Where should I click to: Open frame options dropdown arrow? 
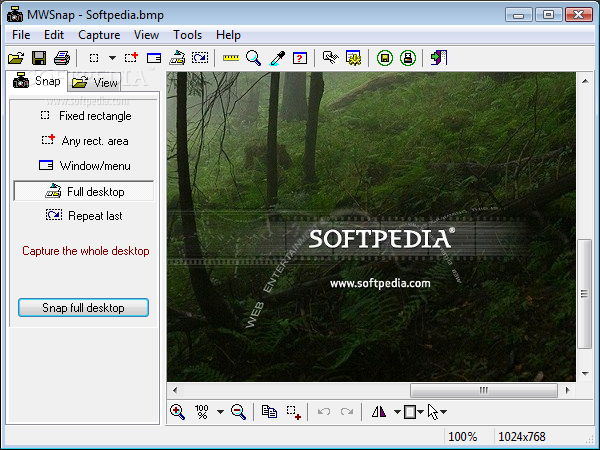coord(421,412)
